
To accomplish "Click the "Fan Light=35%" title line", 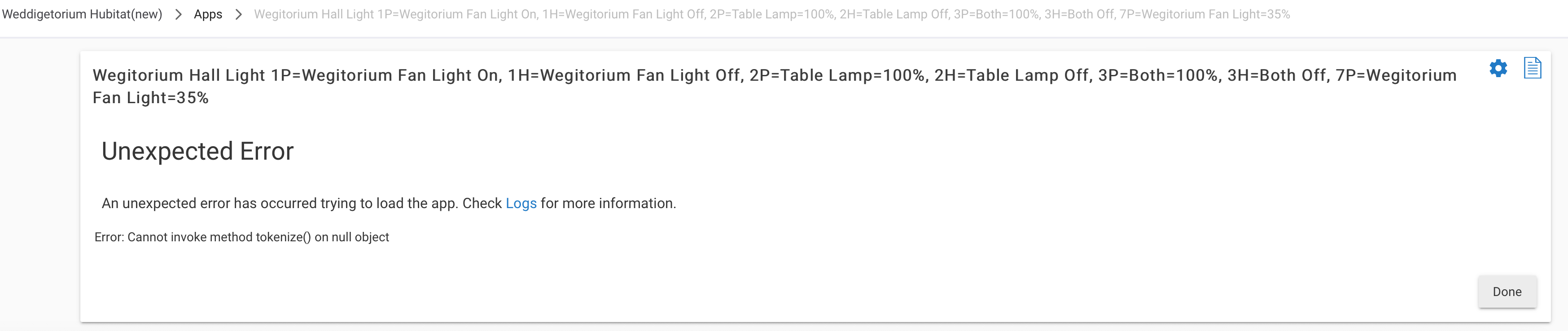I will [150, 98].
